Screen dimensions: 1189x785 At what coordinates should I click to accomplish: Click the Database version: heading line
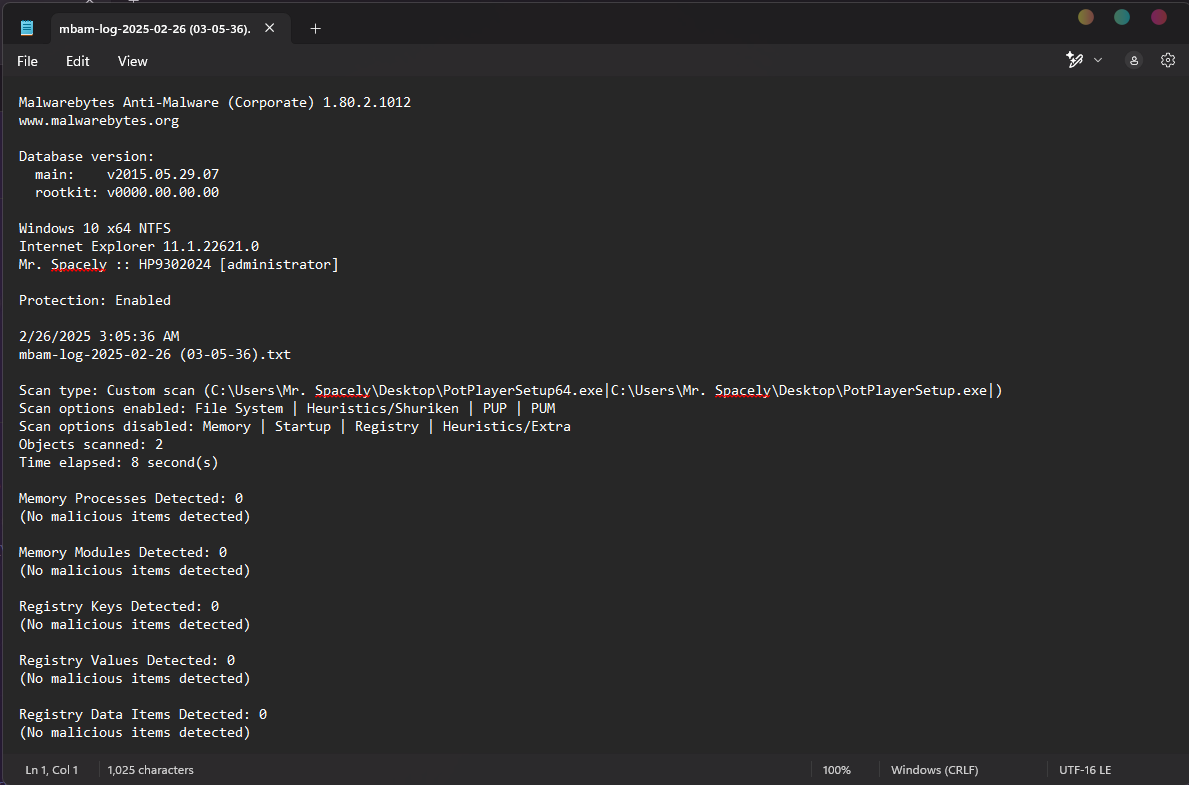[86, 156]
